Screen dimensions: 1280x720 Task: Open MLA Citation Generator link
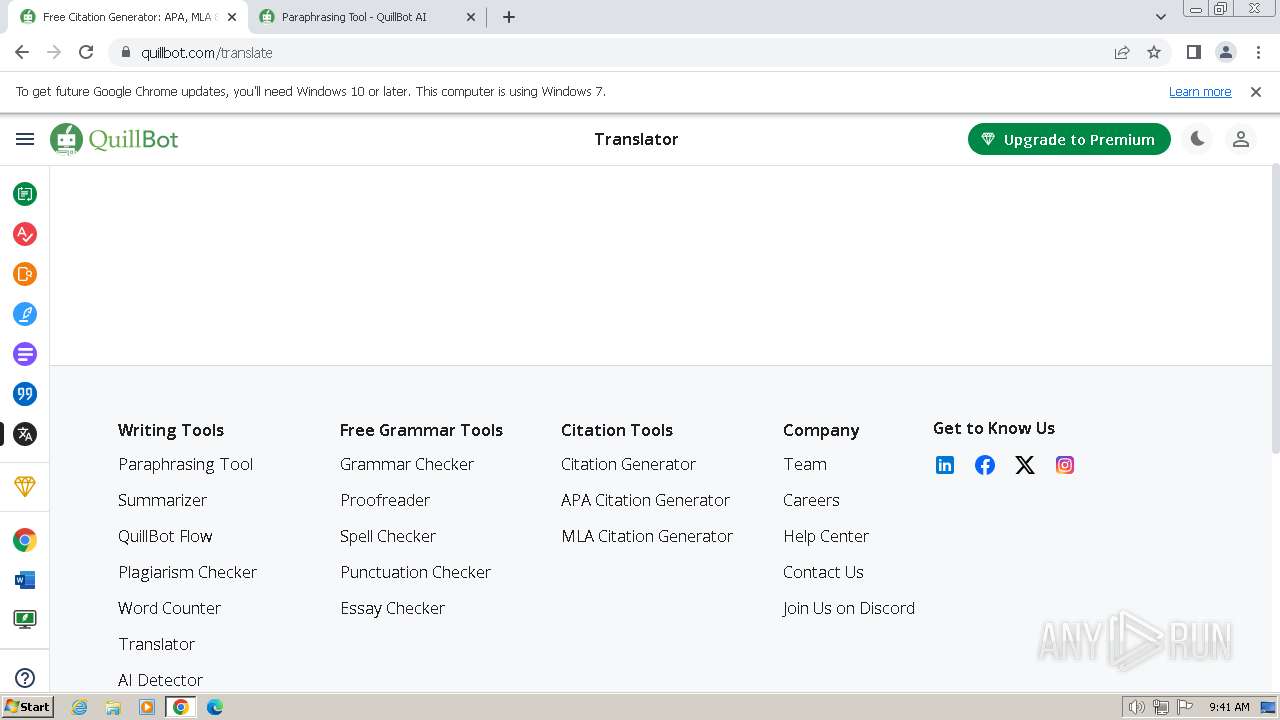pos(647,536)
